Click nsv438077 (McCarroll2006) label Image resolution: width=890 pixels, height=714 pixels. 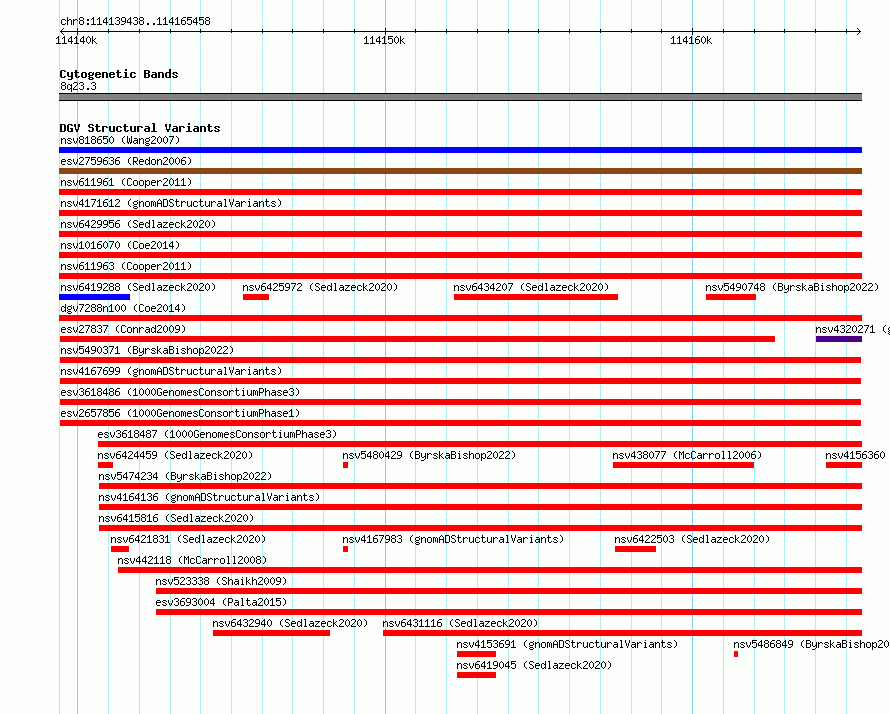coord(687,455)
